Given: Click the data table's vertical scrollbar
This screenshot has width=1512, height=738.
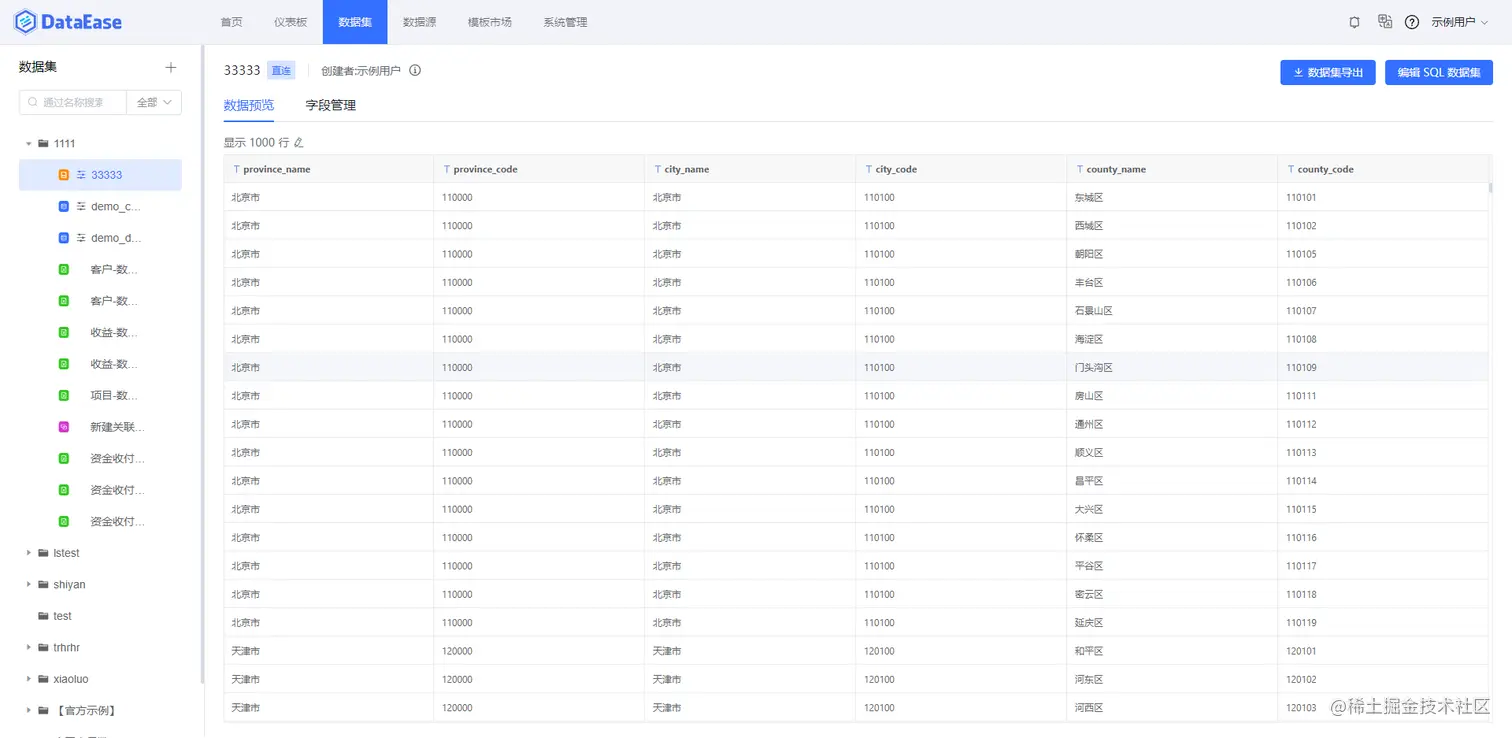Looking at the screenshot, I should (1490, 186).
